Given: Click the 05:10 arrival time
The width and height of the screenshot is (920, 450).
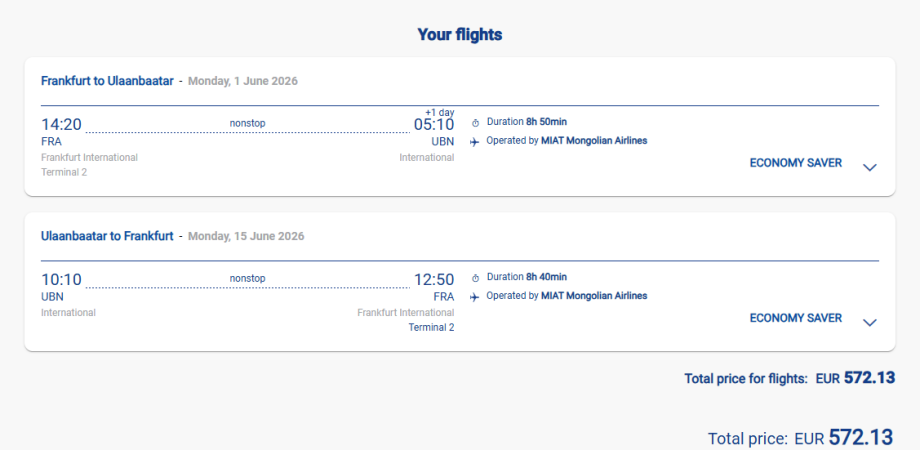Looking at the screenshot, I should 434,125.
